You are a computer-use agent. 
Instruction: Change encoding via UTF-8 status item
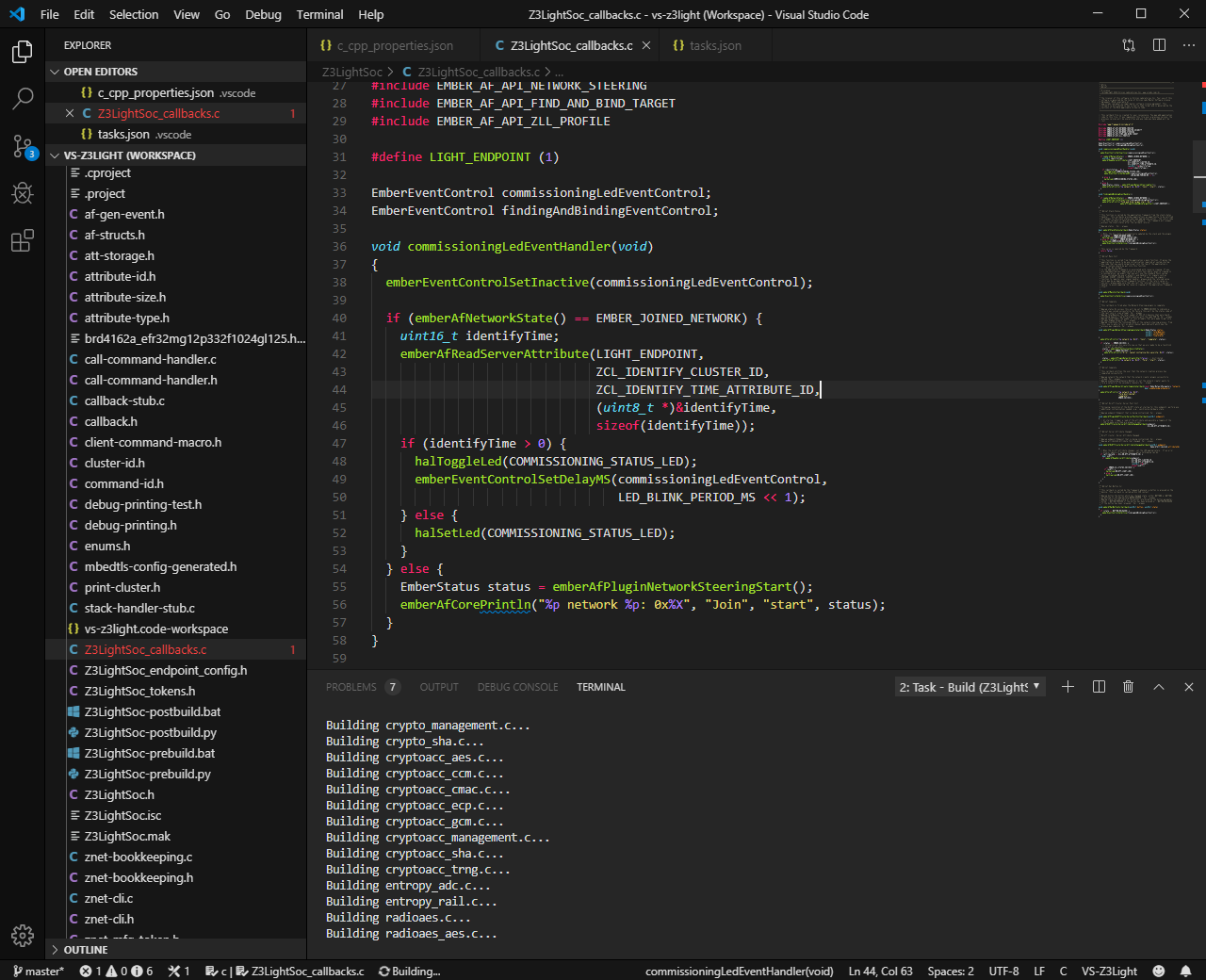(1003, 971)
